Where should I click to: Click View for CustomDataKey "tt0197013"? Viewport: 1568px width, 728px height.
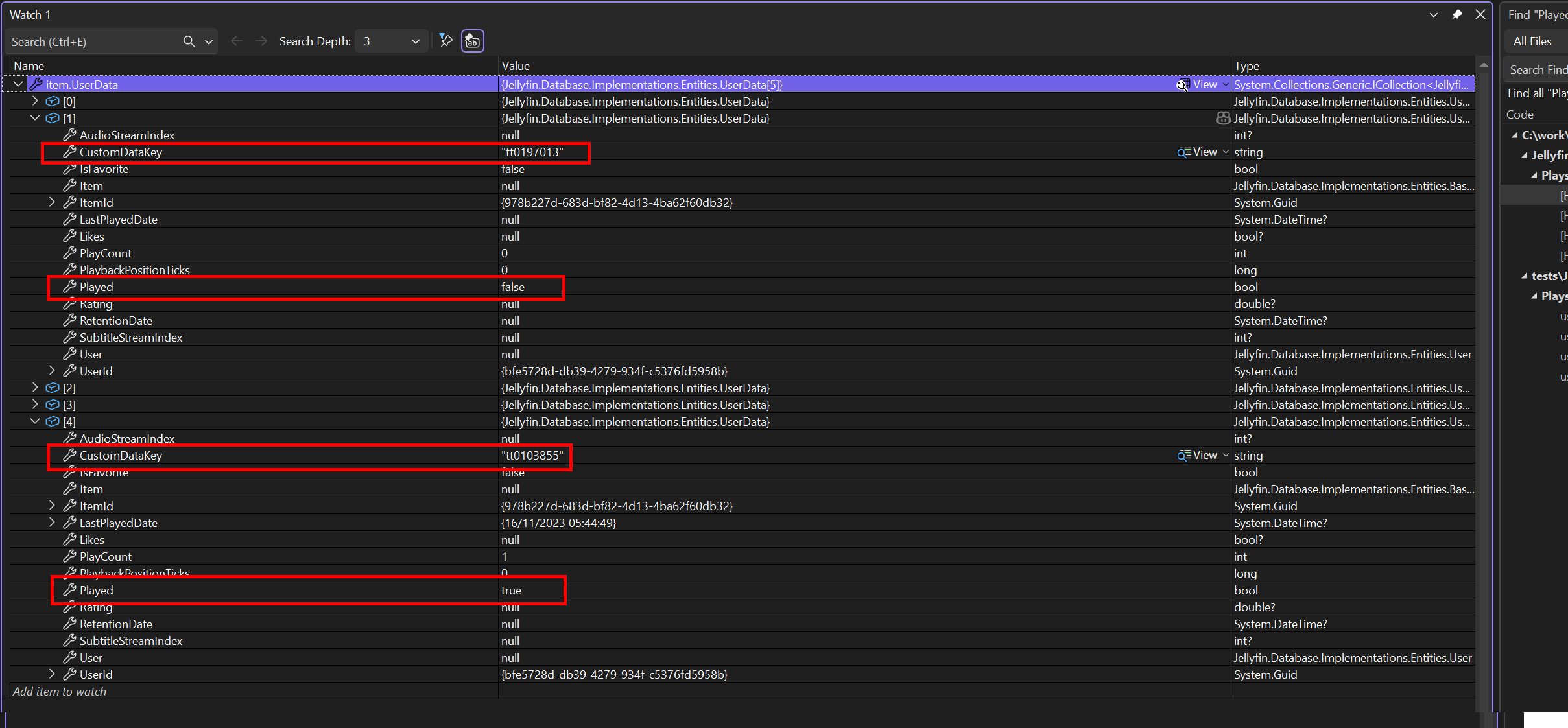point(1204,152)
